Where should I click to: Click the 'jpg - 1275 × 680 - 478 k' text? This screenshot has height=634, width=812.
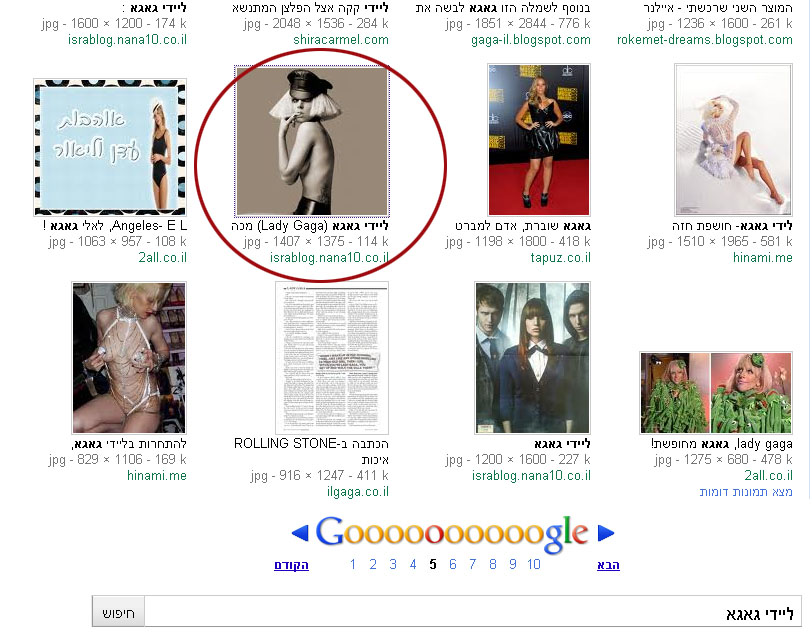pos(723,459)
